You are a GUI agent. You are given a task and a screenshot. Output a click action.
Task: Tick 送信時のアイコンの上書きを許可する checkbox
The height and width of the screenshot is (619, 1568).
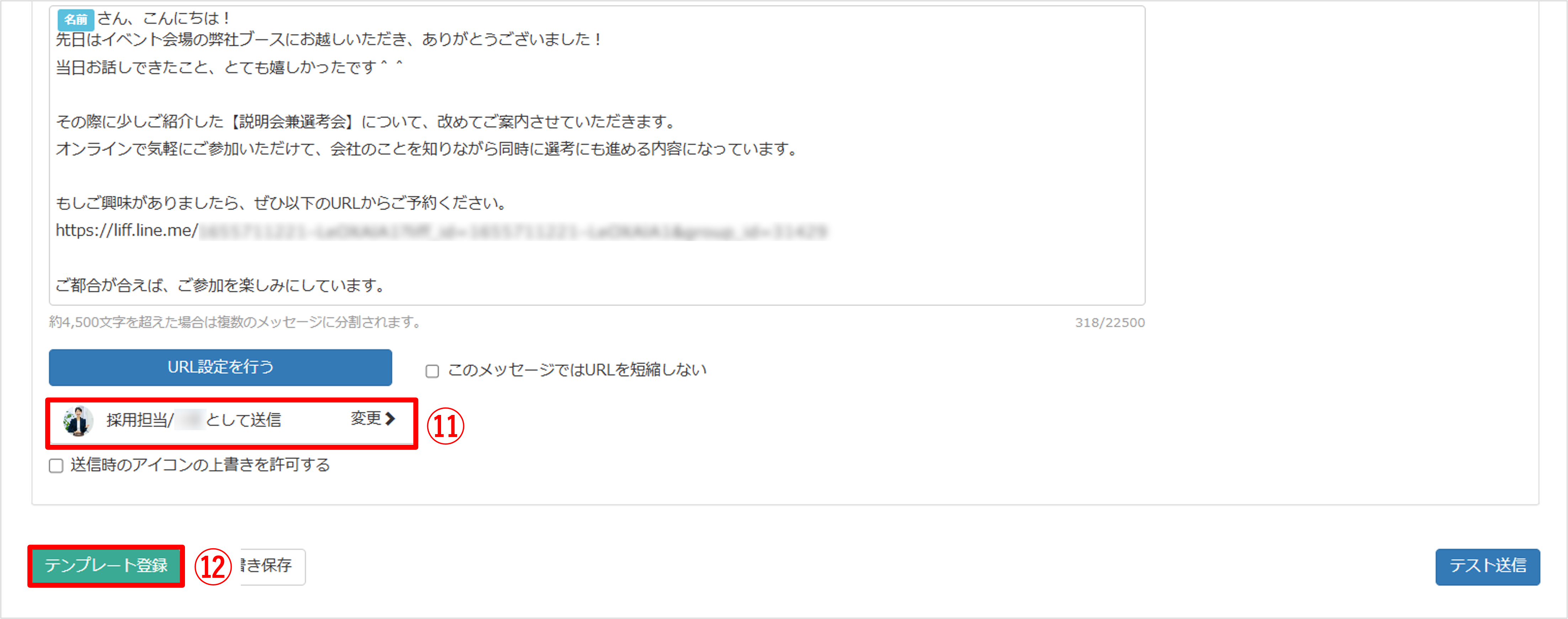click(x=56, y=466)
